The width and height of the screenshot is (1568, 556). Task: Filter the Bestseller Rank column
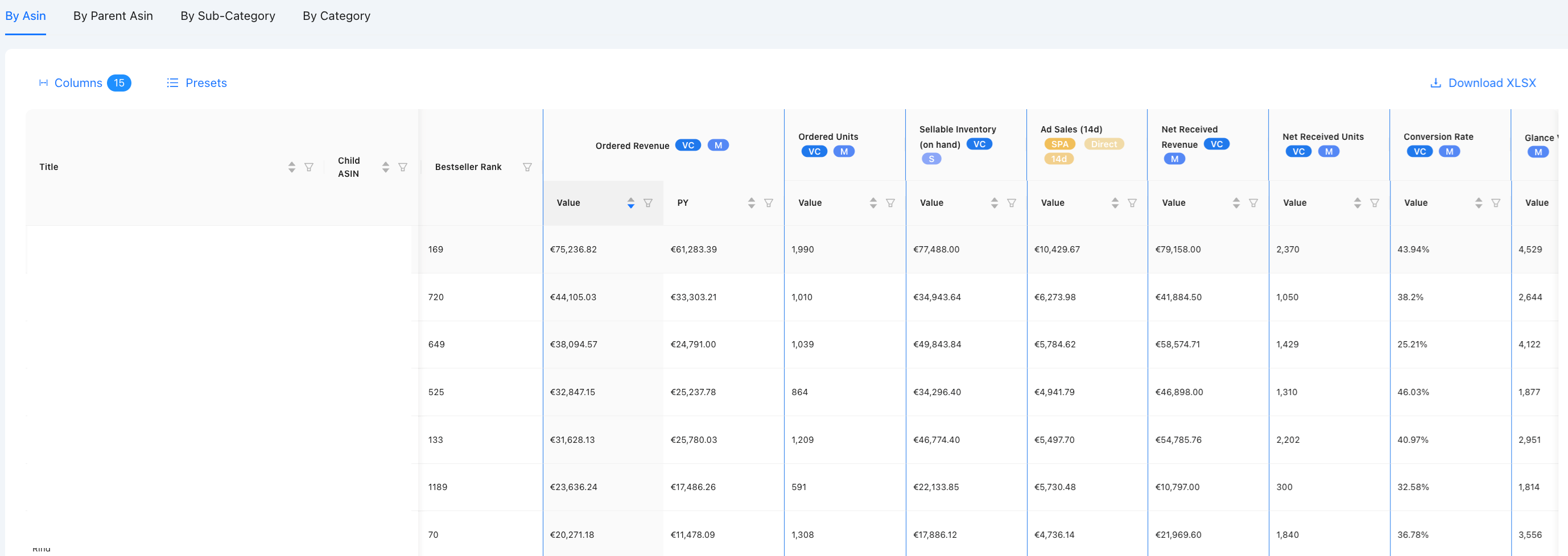pyautogui.click(x=527, y=167)
